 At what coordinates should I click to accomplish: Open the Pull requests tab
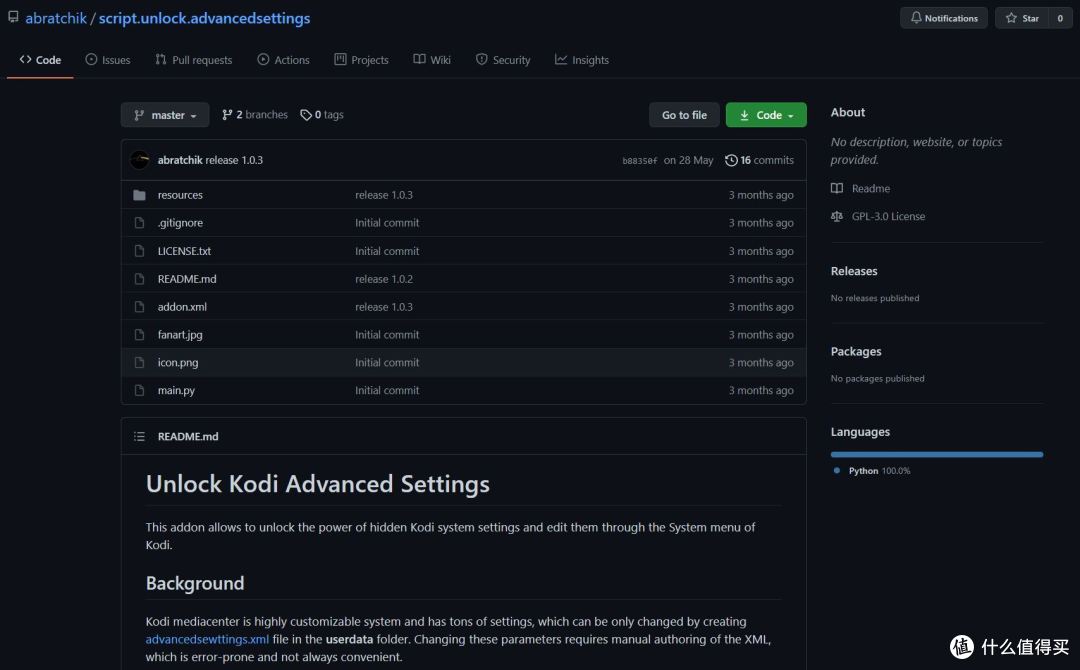click(x=194, y=60)
